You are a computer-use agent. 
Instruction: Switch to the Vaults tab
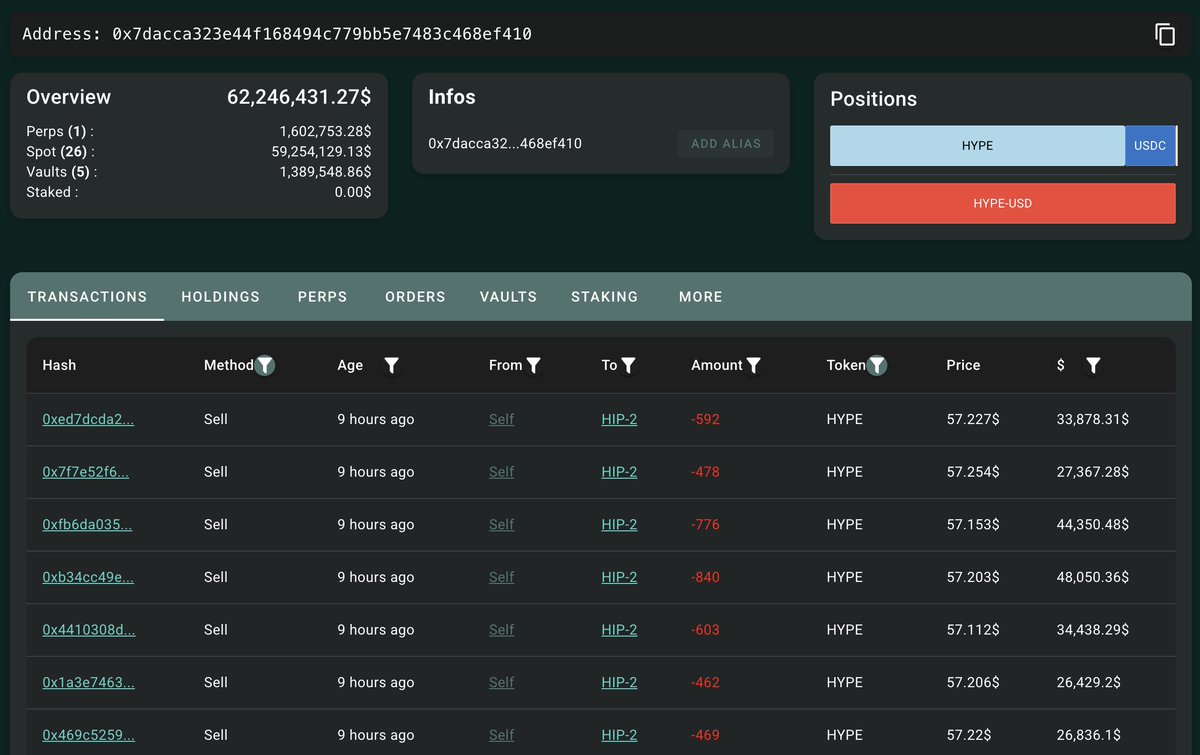point(508,297)
